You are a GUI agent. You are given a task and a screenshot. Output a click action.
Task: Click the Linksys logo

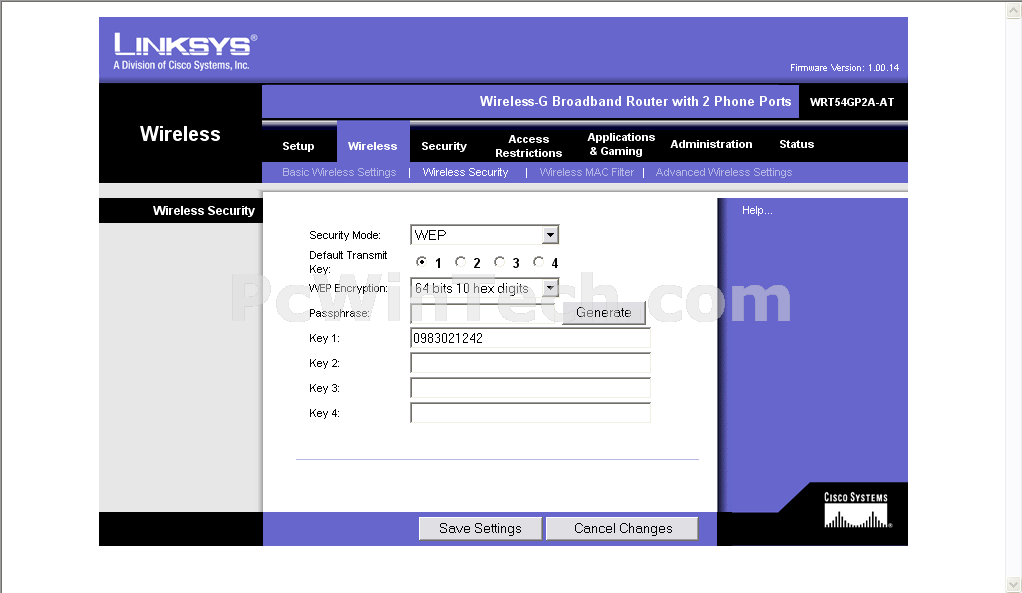coord(185,51)
